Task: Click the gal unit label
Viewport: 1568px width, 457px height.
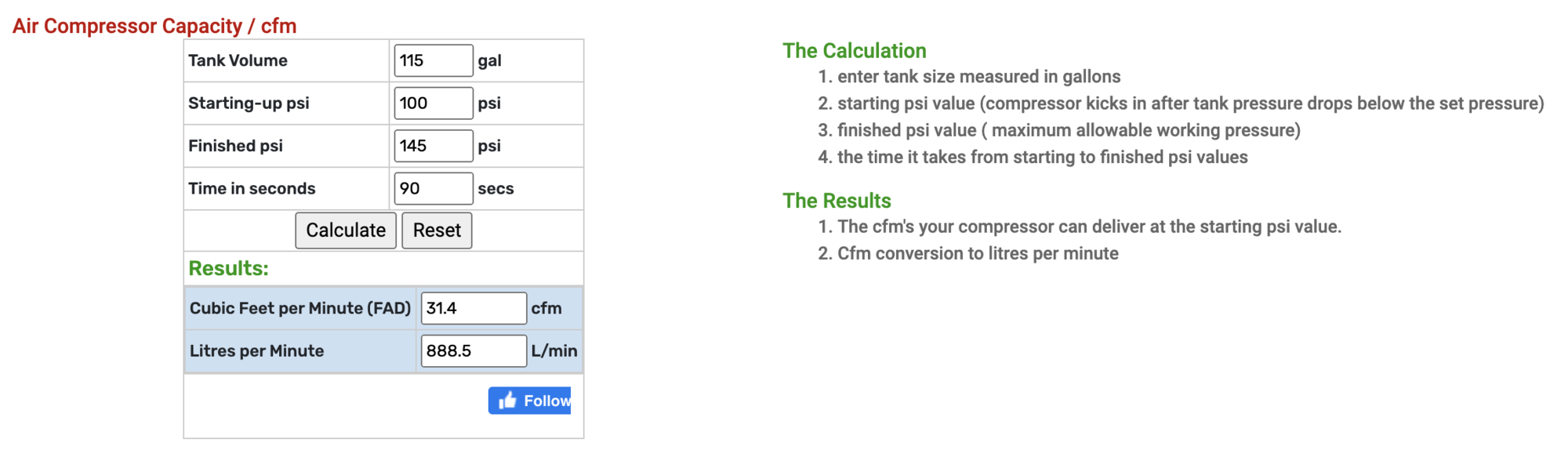Action: pos(489,60)
